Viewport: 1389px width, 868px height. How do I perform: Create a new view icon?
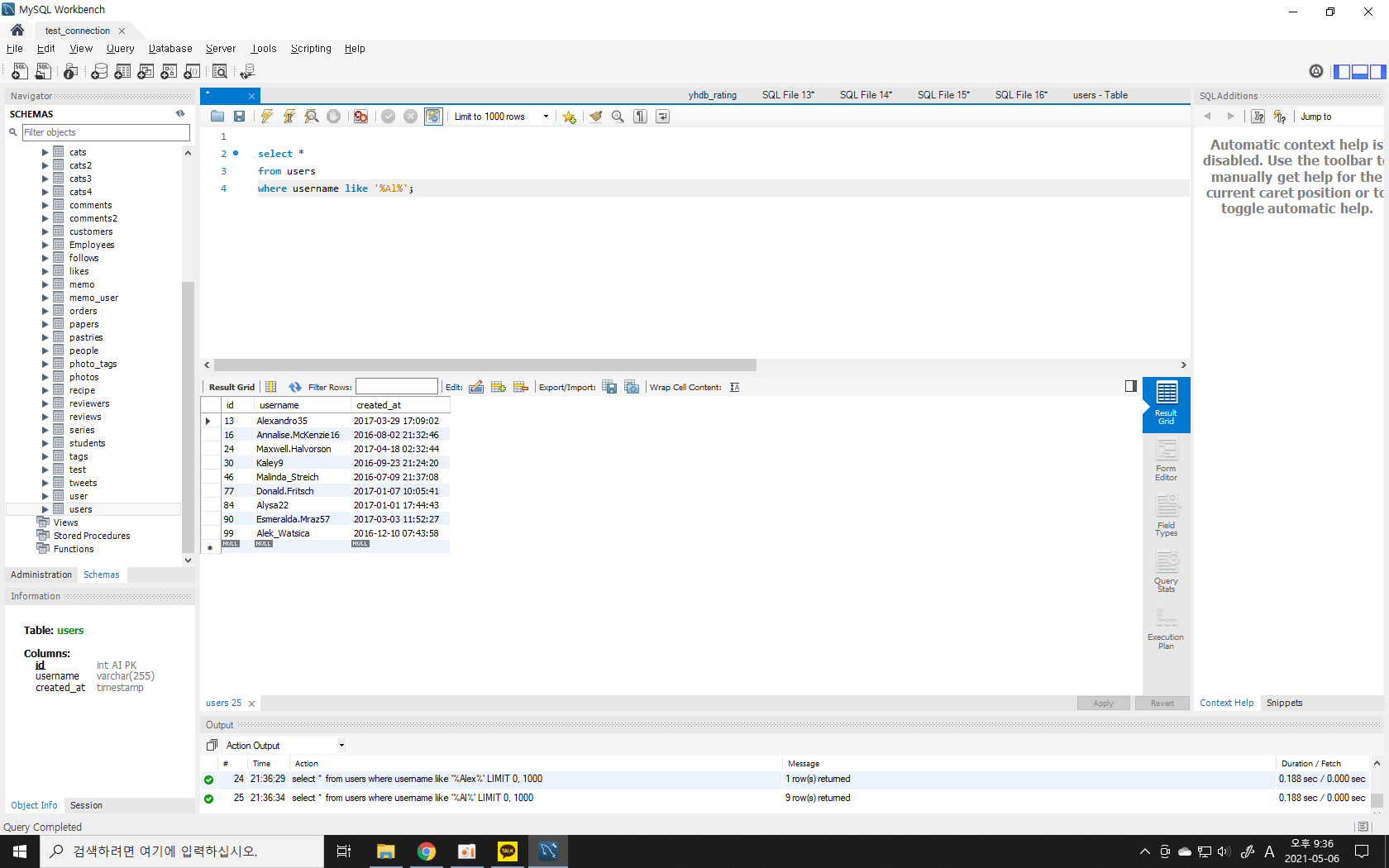(x=146, y=71)
